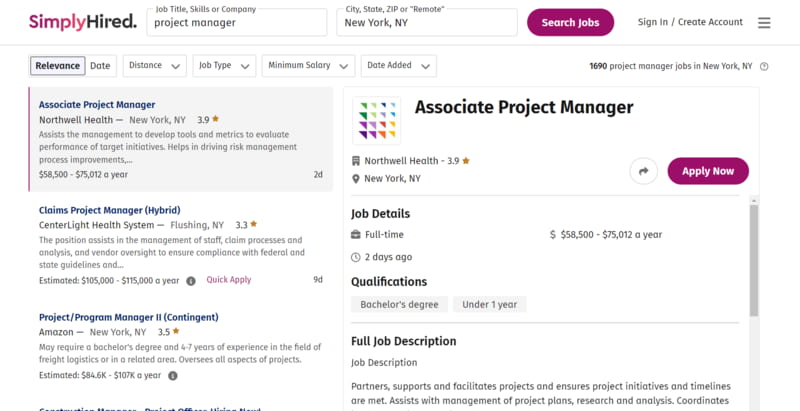Open the hamburger menu icon

pyautogui.click(x=764, y=23)
